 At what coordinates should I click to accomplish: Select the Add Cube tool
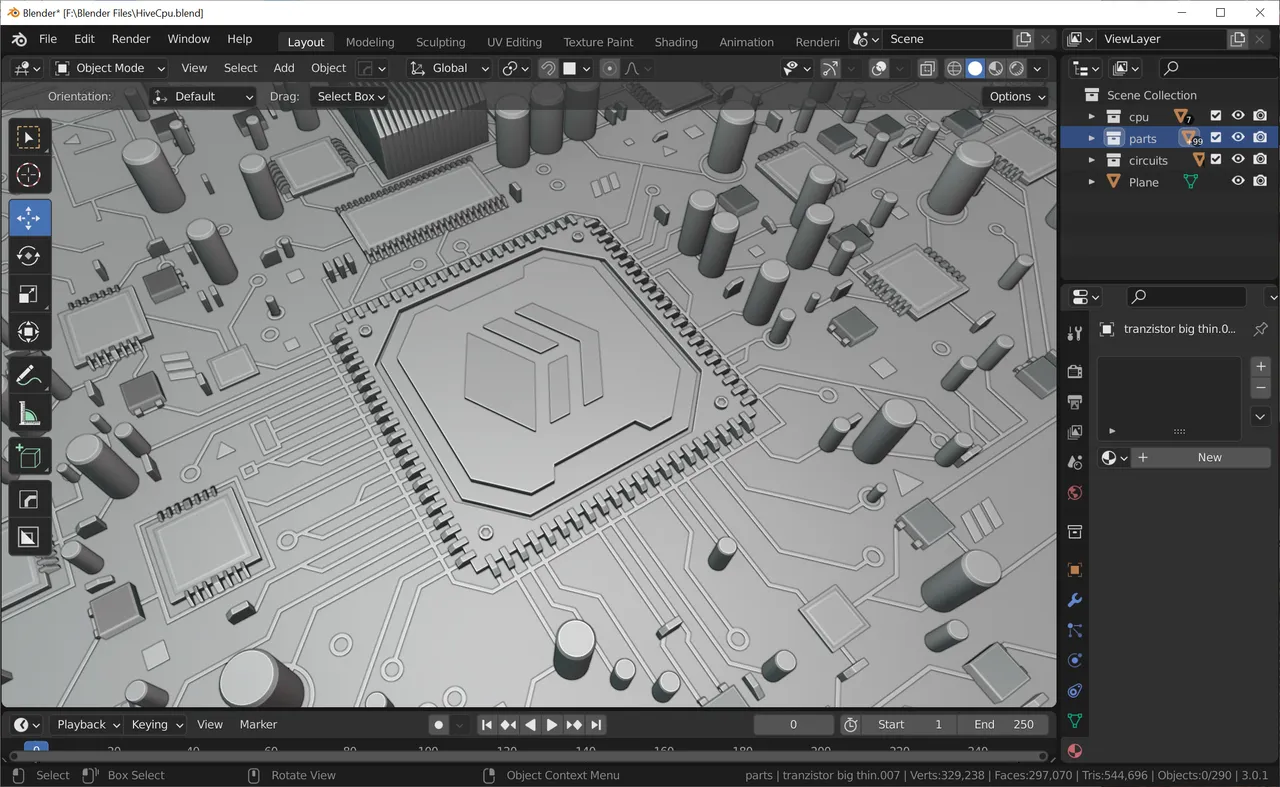(x=29, y=457)
